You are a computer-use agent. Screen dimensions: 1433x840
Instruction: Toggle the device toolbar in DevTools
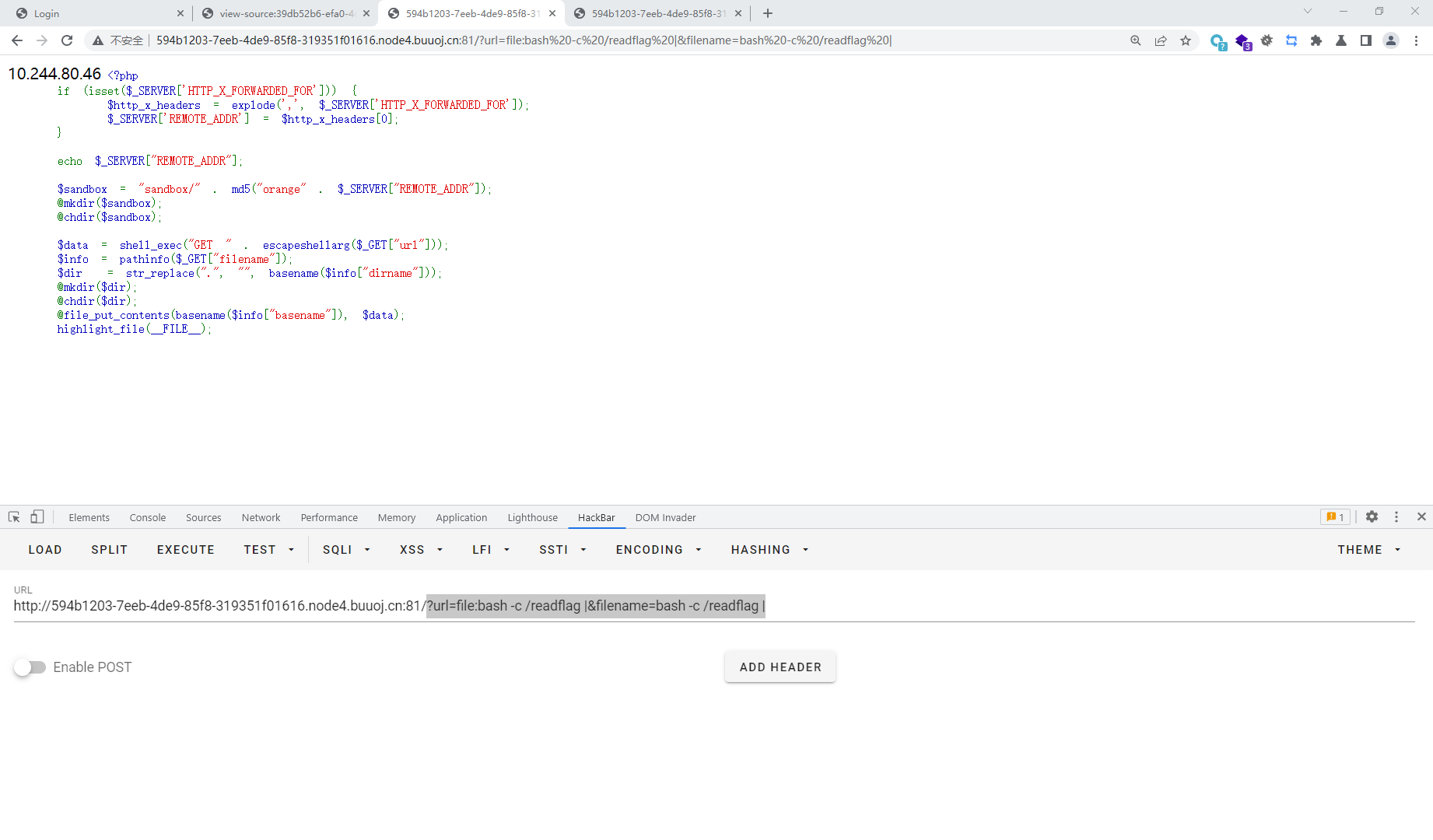click(x=37, y=517)
